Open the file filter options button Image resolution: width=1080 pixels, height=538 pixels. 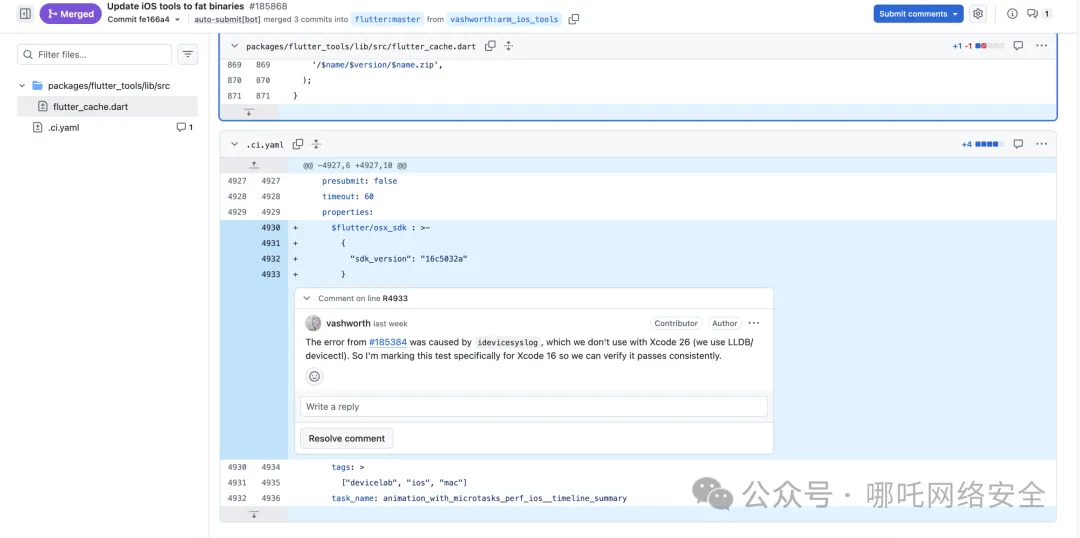187,54
